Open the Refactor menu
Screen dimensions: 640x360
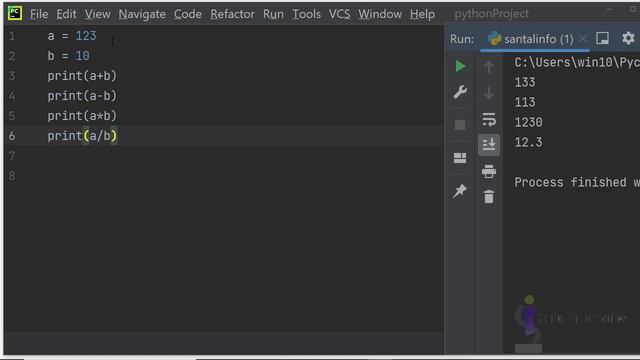tap(232, 14)
